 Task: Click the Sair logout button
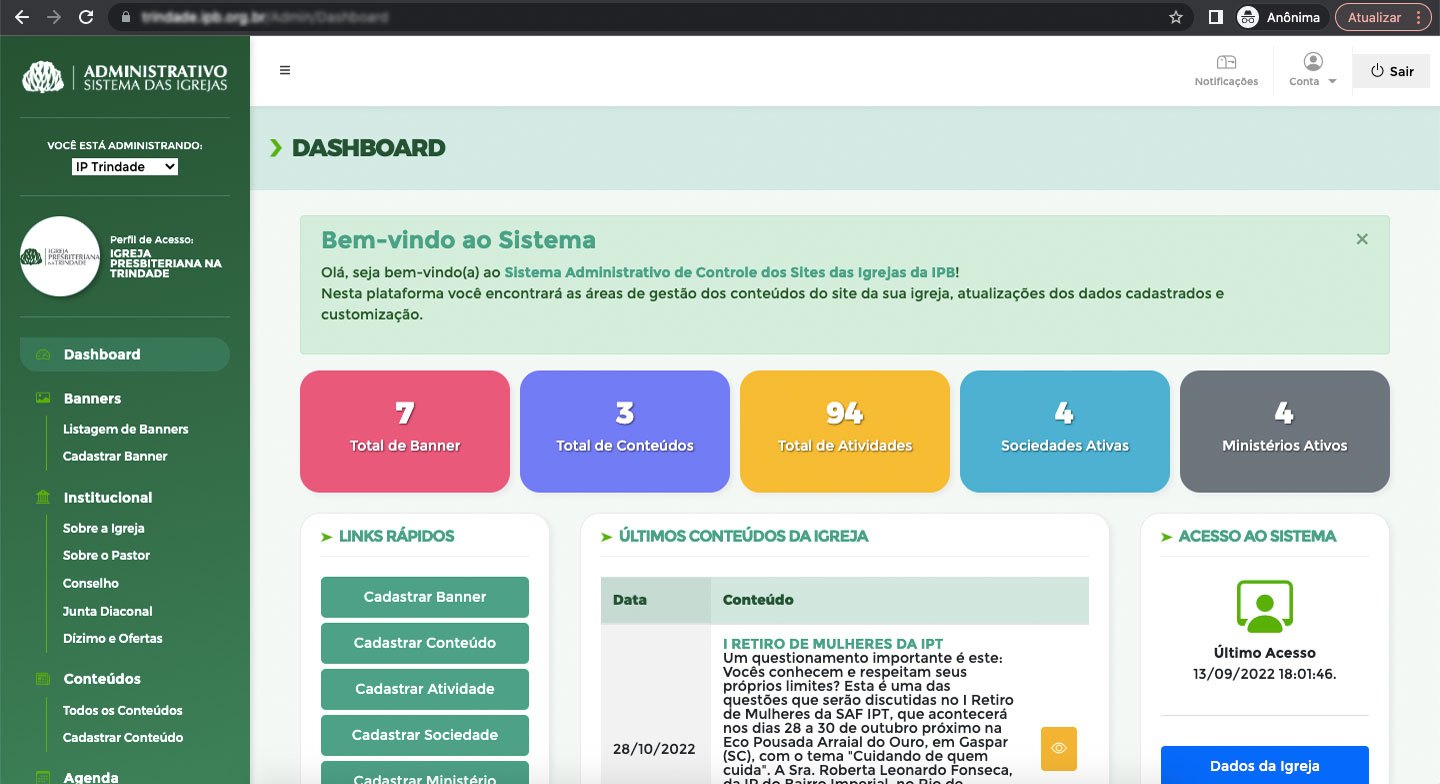[x=1391, y=71]
